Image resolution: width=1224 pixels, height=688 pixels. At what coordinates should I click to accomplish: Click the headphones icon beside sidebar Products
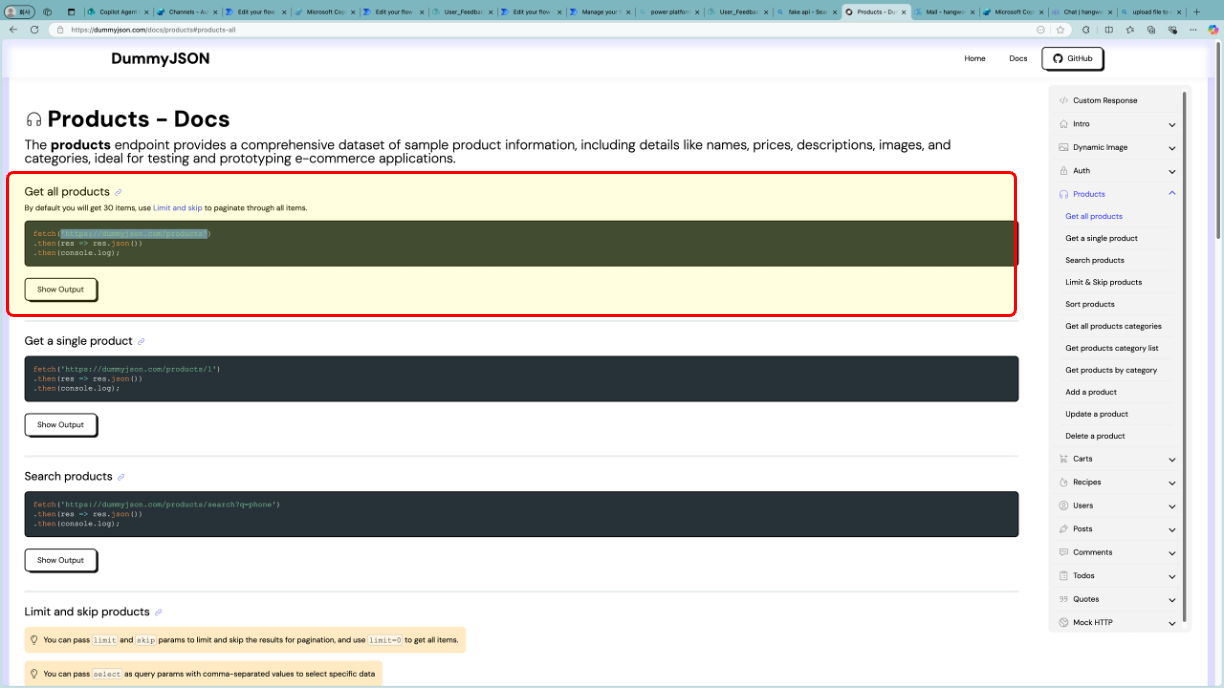point(1063,194)
